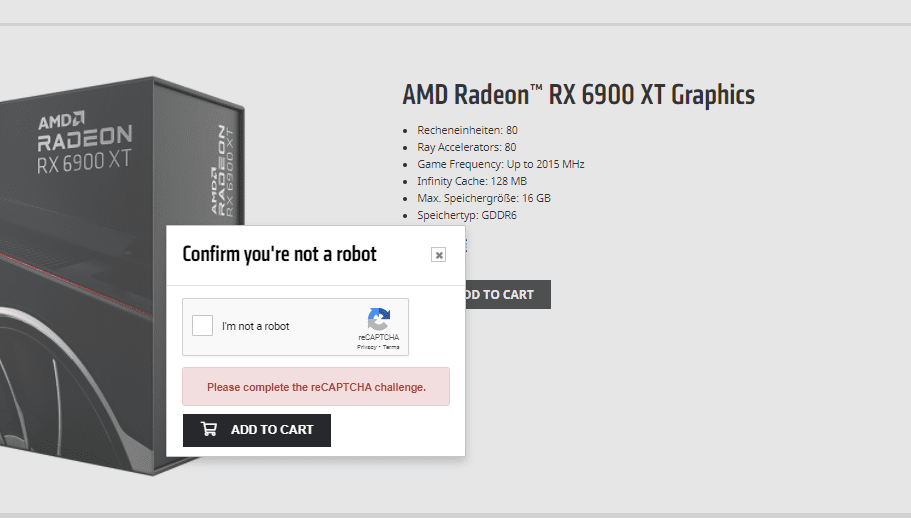911x518 pixels.
Task: Click Add to Cart in the dialog
Action: [x=257, y=430]
